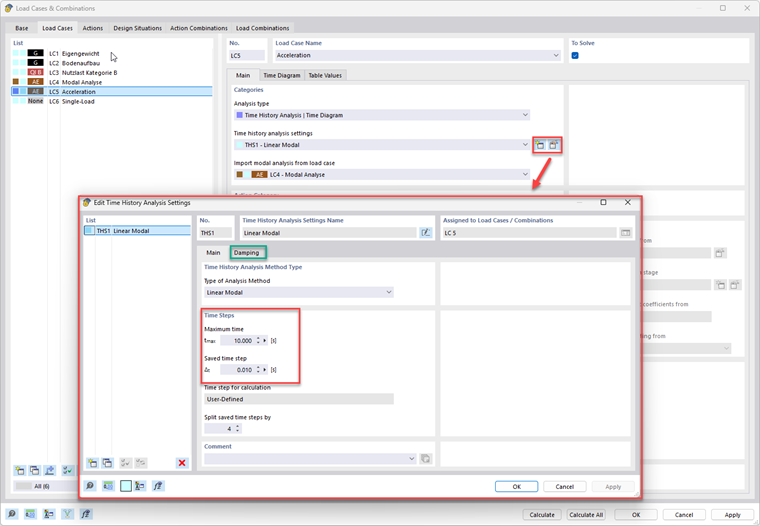The height and width of the screenshot is (526, 760).
Task: Open help search icon in Edit Time History dialog footer
Action: coord(90,486)
